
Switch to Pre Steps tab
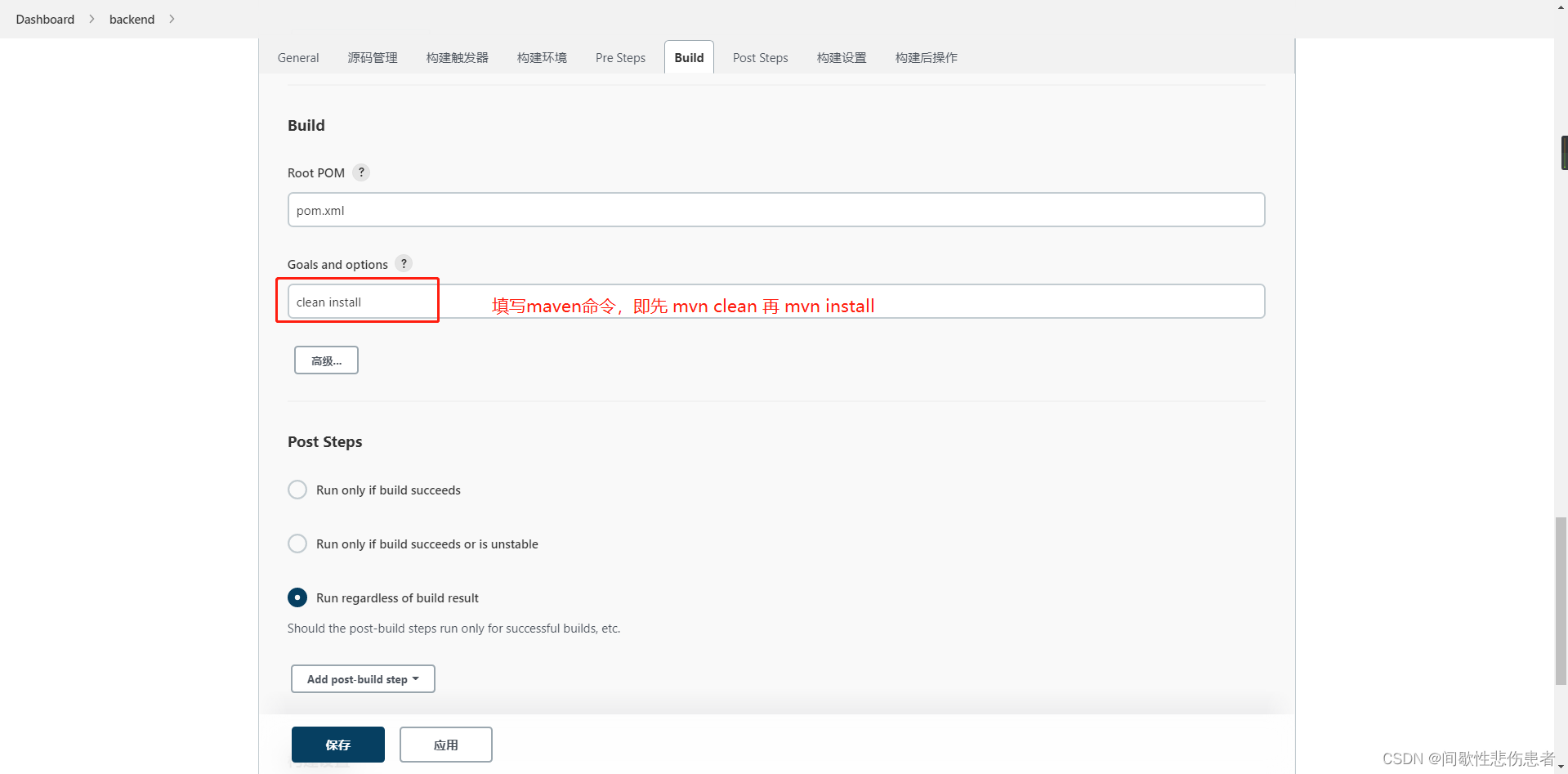pos(620,57)
